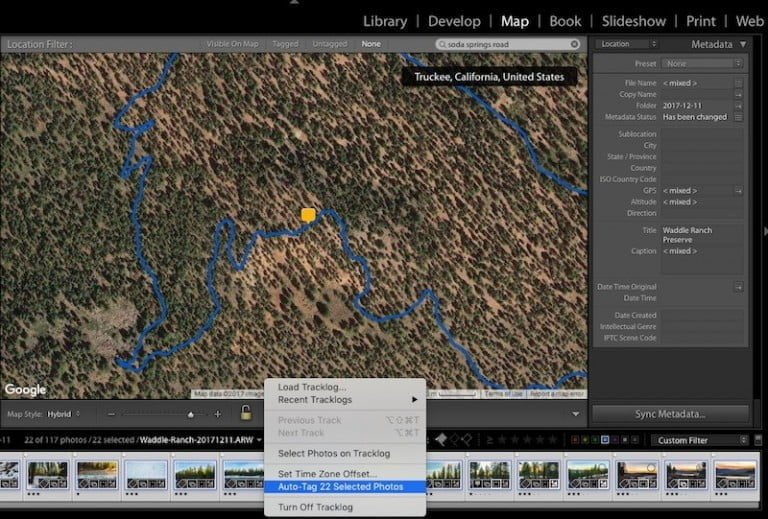
Task: Open the Custom Filter dropdown
Action: click(699, 440)
